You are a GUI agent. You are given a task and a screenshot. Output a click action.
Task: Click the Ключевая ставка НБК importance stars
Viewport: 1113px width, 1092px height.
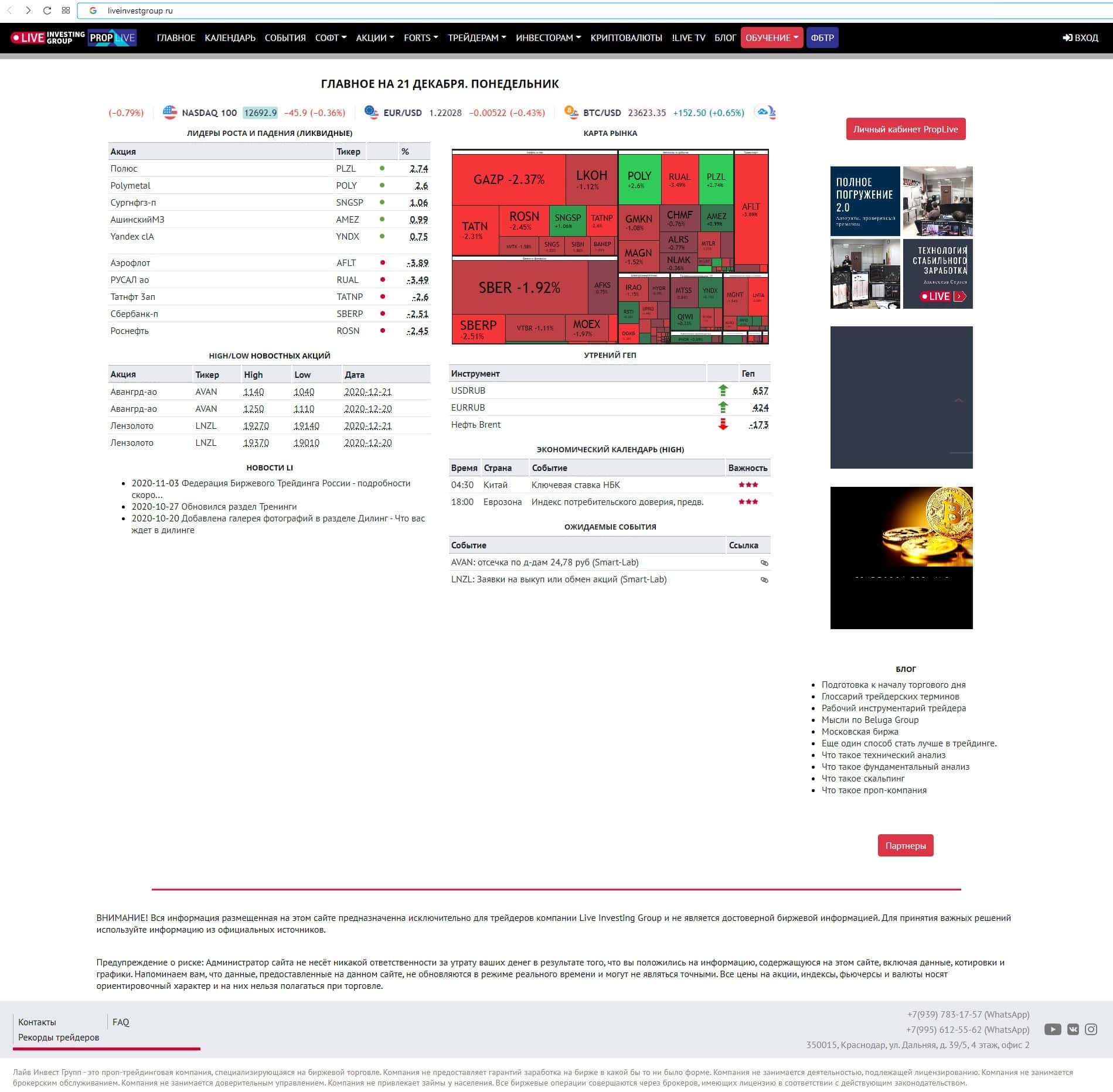(x=748, y=484)
